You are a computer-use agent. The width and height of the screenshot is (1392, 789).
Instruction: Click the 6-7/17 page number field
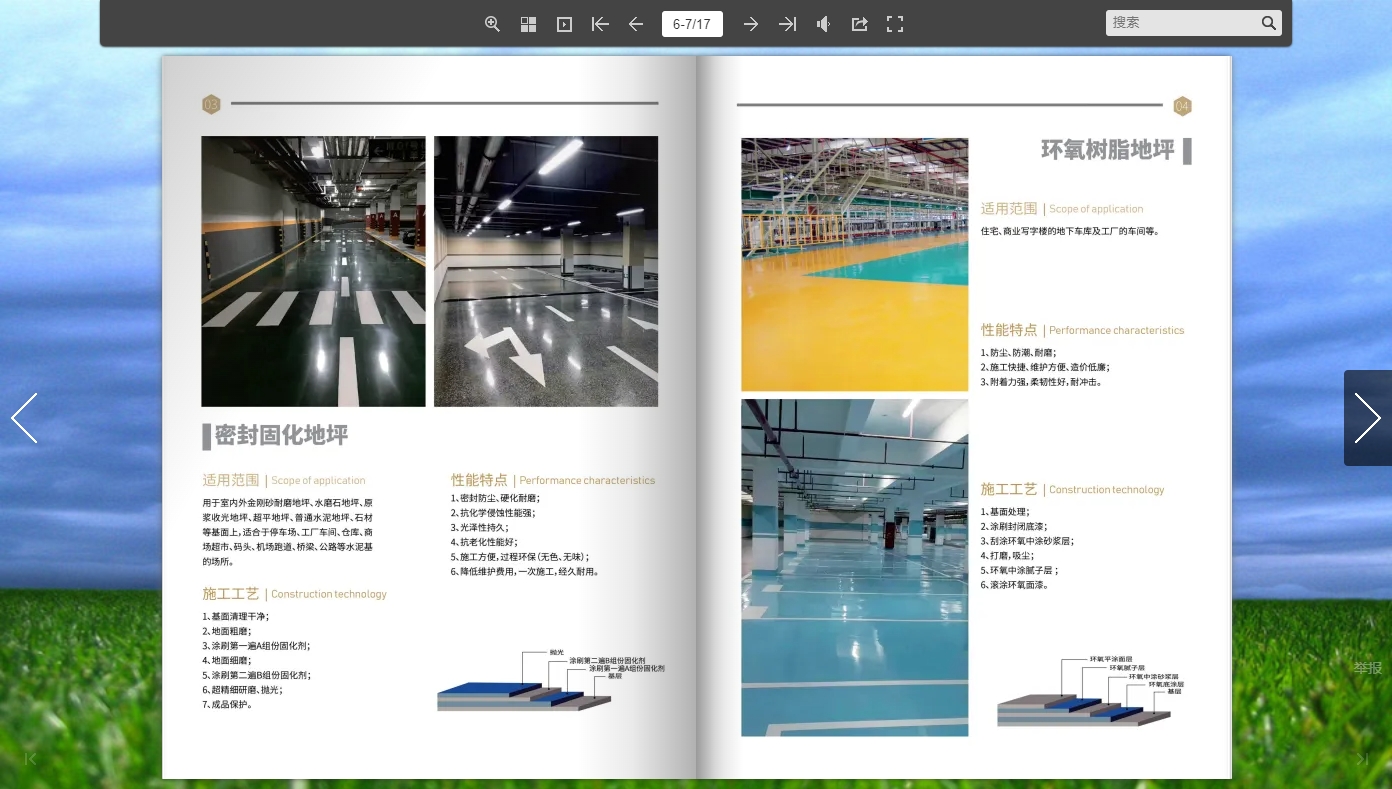click(x=692, y=24)
